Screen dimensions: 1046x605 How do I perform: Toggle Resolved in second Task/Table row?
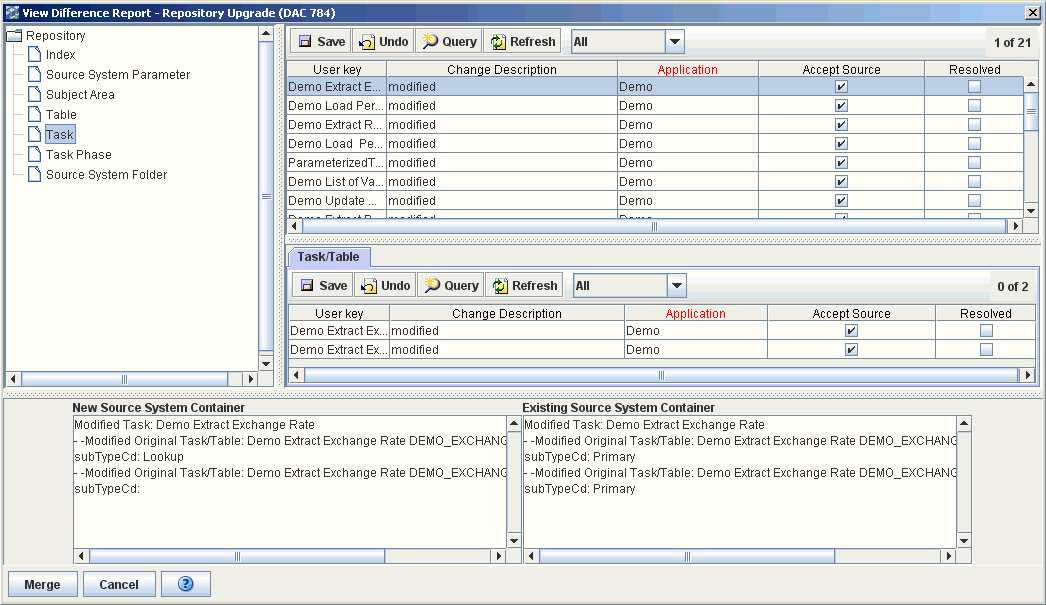point(986,350)
